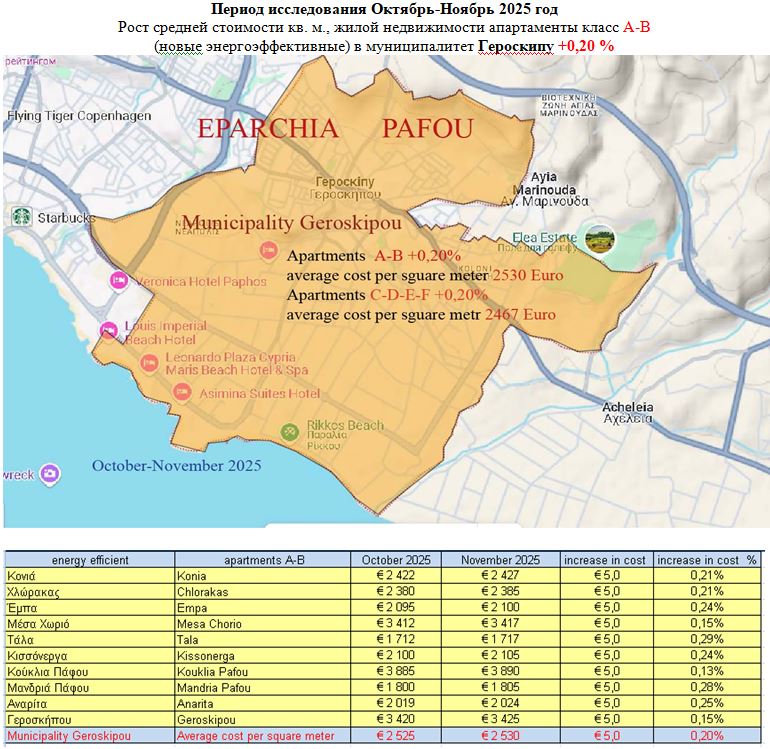The width and height of the screenshot is (770, 749).
Task: Select the "energy efficient" table header
Action: 90,560
